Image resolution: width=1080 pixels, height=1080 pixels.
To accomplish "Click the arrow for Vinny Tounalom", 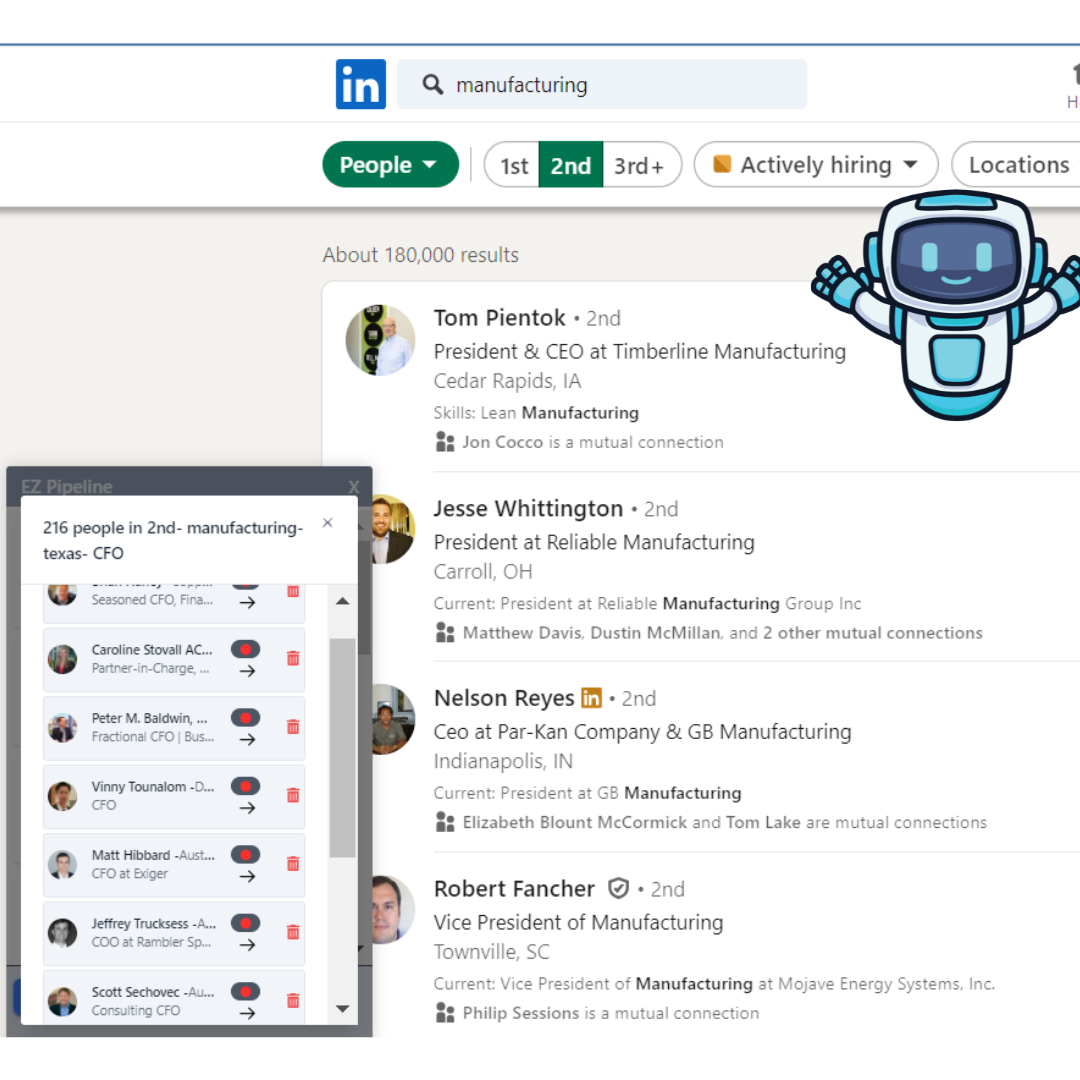I will pos(247,807).
